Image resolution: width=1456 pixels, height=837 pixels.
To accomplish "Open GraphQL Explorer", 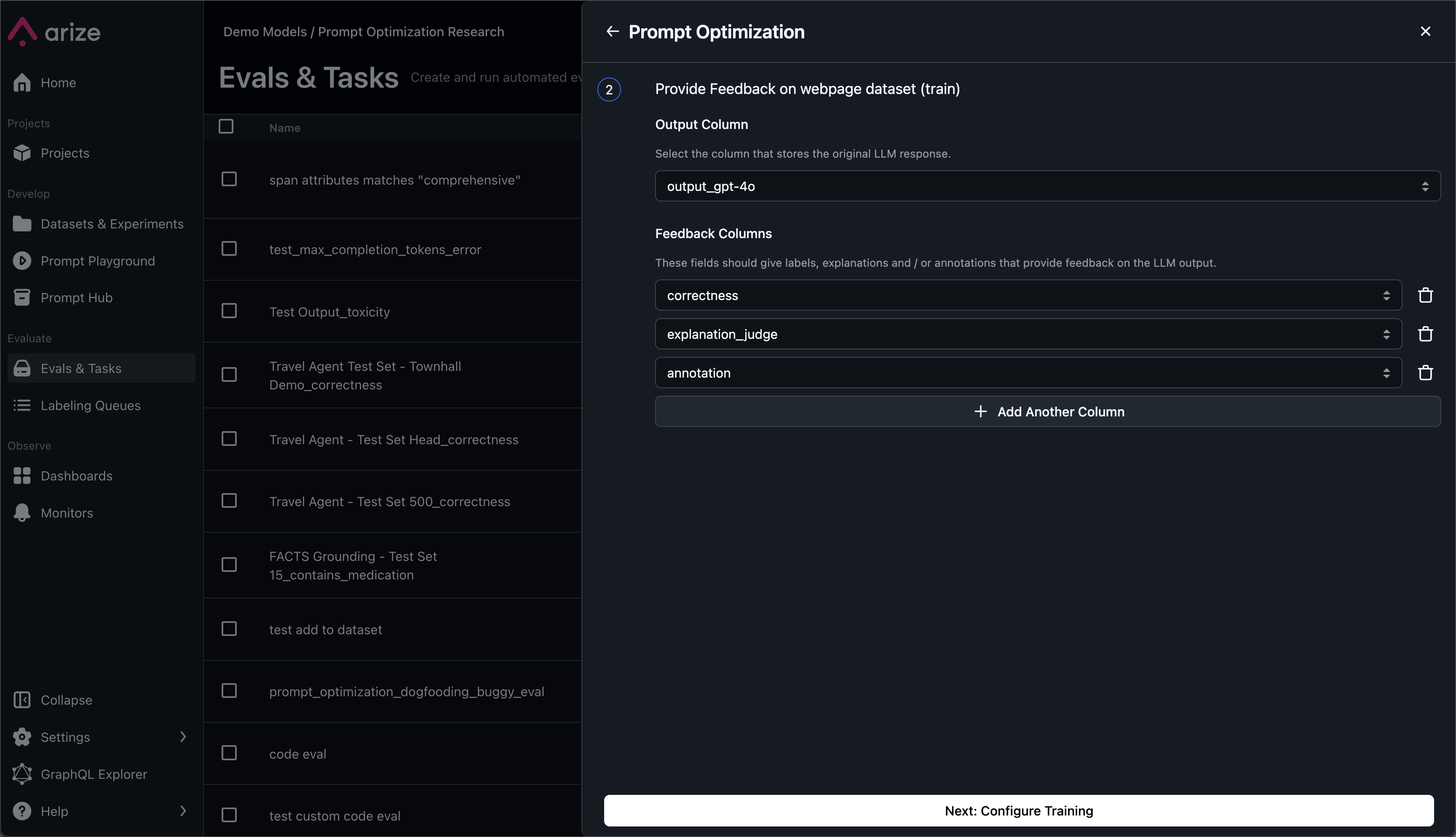I will pos(94,774).
